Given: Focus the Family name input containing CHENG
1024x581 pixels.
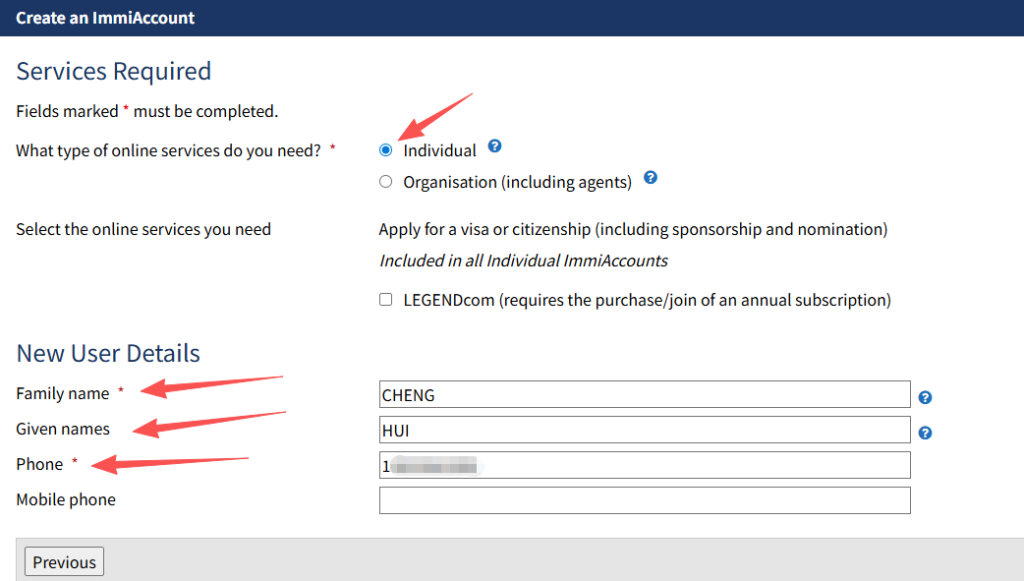Looking at the screenshot, I should pyautogui.click(x=645, y=394).
